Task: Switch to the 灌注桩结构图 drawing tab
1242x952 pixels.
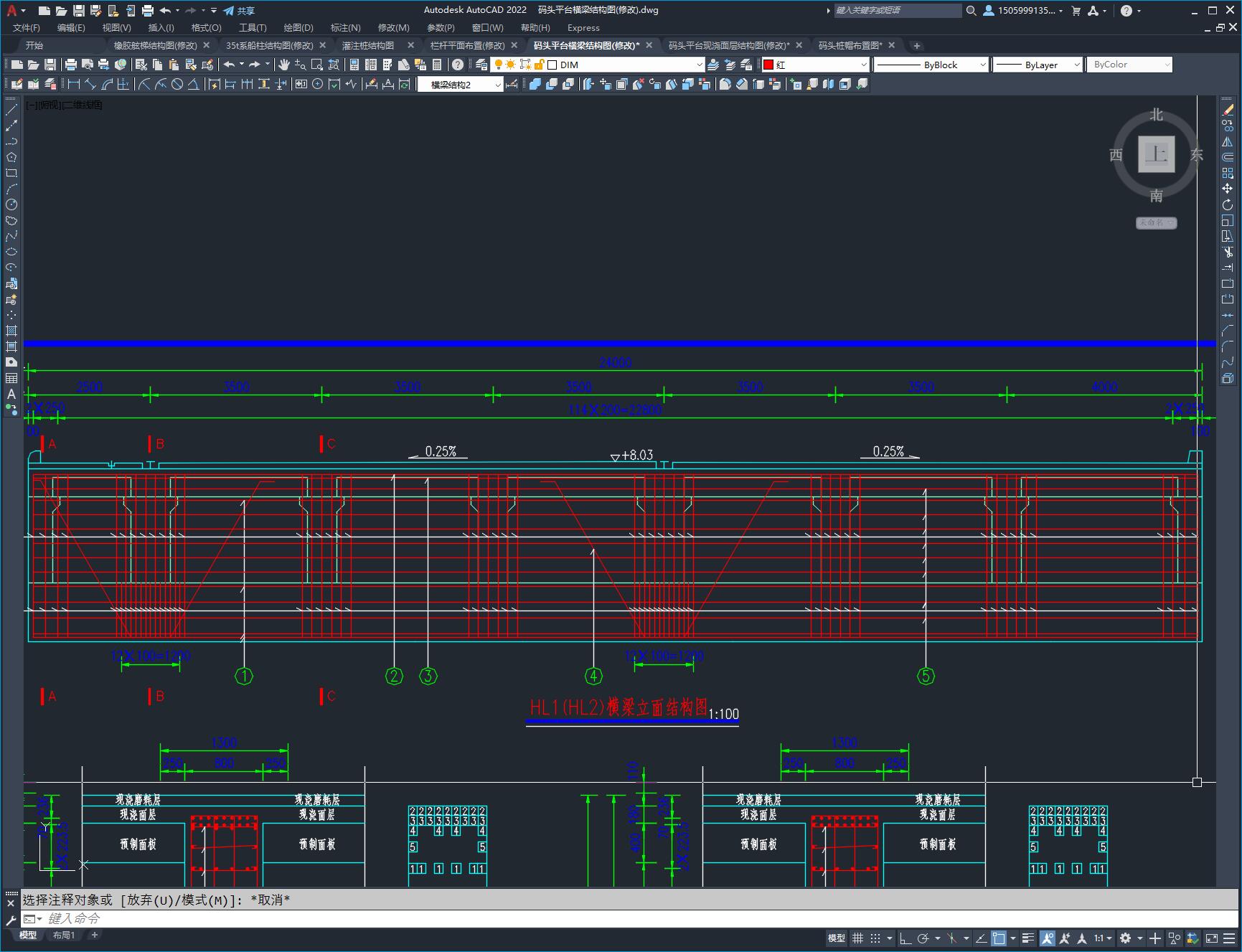Action: [x=368, y=45]
